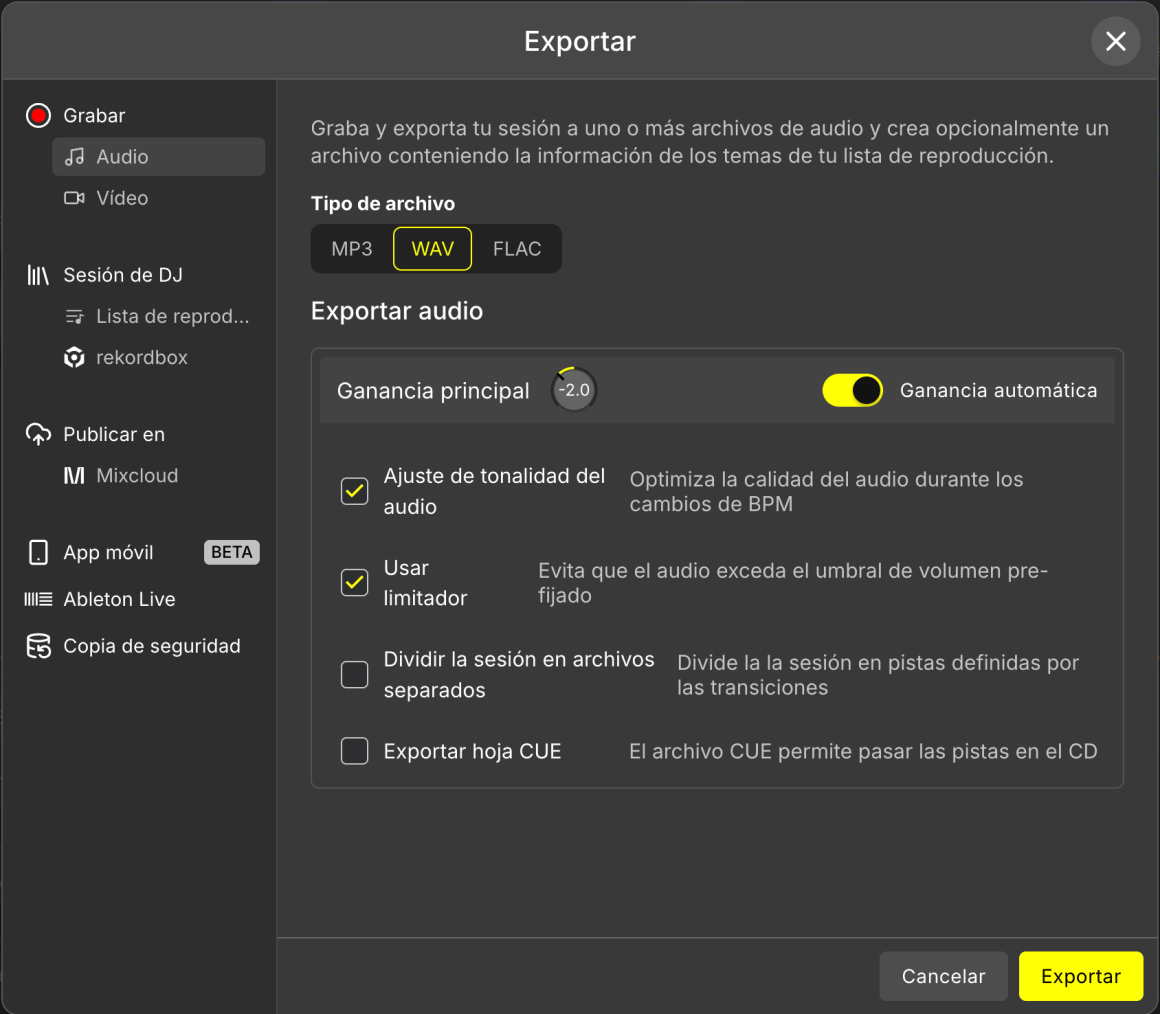Screen dimensions: 1160x1014
Task: Click the App móvil phone icon
Action: click(38, 552)
